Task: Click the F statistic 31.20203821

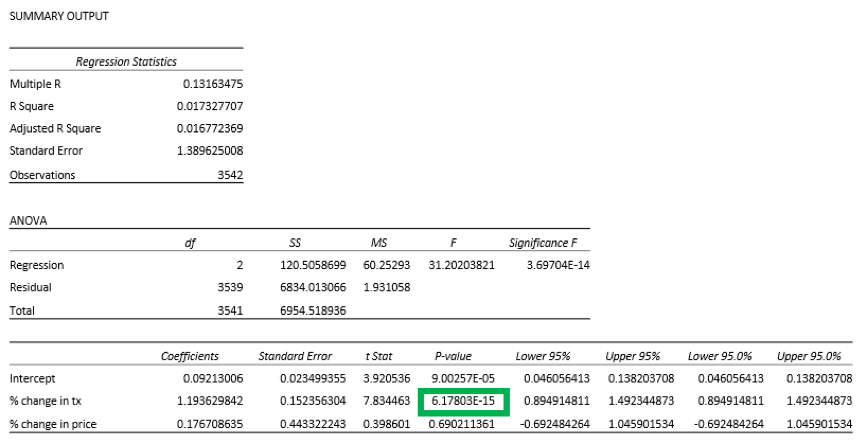Action: tap(462, 265)
